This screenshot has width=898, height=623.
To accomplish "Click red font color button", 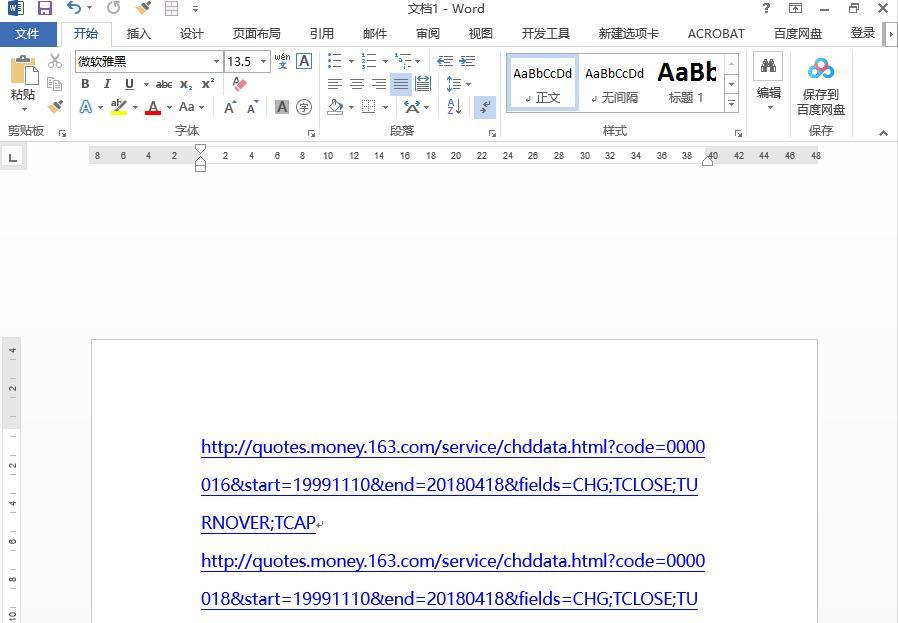I will pyautogui.click(x=153, y=107).
